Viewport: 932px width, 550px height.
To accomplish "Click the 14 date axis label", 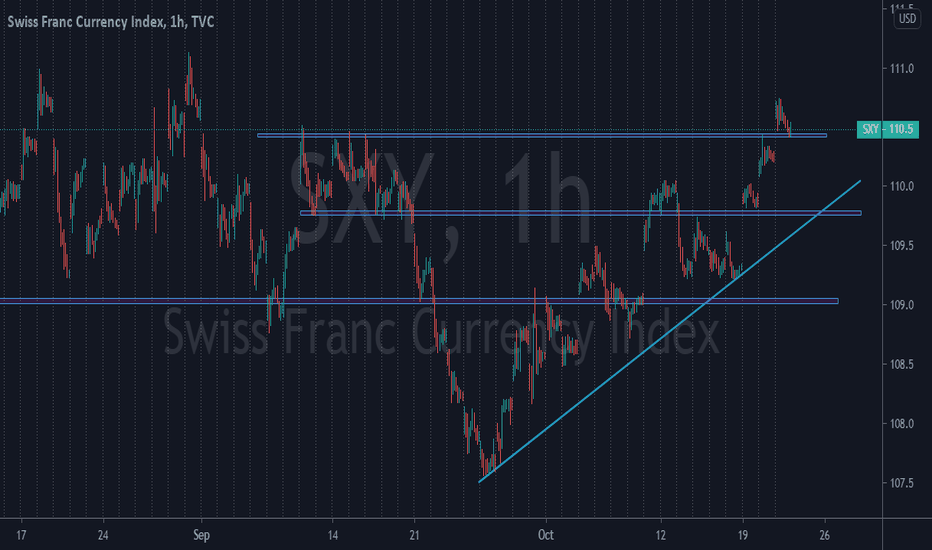I will [x=333, y=535].
